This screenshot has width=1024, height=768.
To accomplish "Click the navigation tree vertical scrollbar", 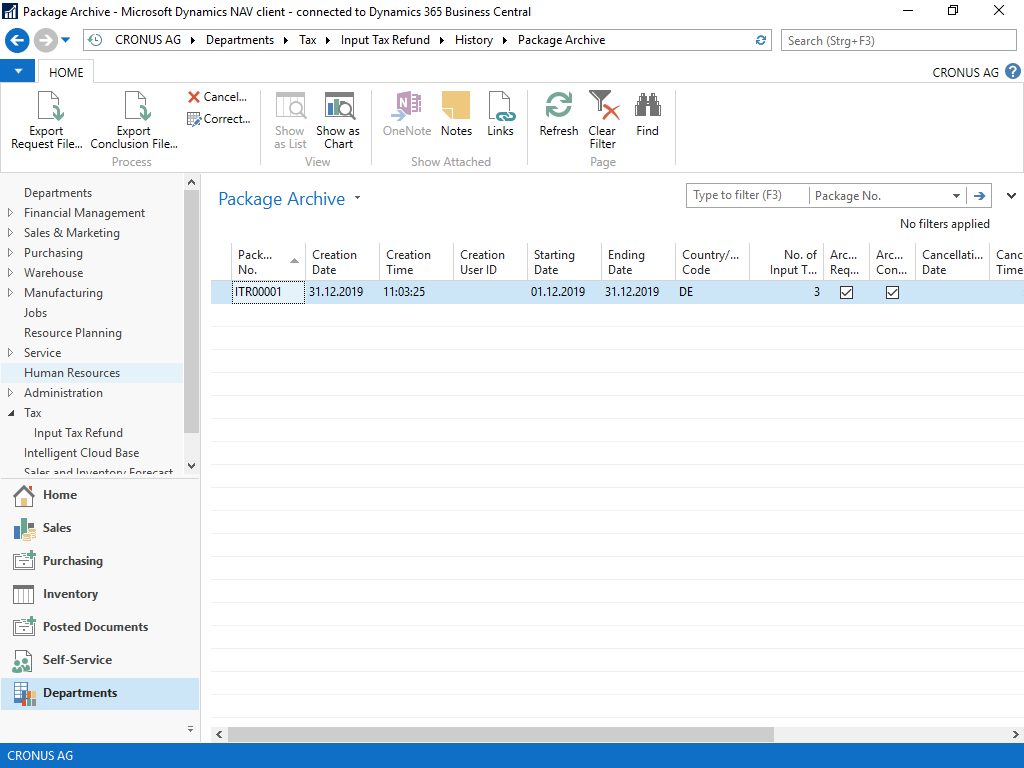I will click(191, 312).
